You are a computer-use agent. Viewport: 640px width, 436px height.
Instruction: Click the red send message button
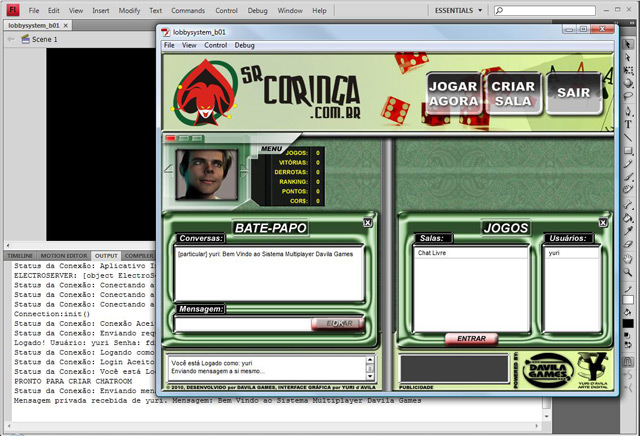pyautogui.click(x=338, y=323)
